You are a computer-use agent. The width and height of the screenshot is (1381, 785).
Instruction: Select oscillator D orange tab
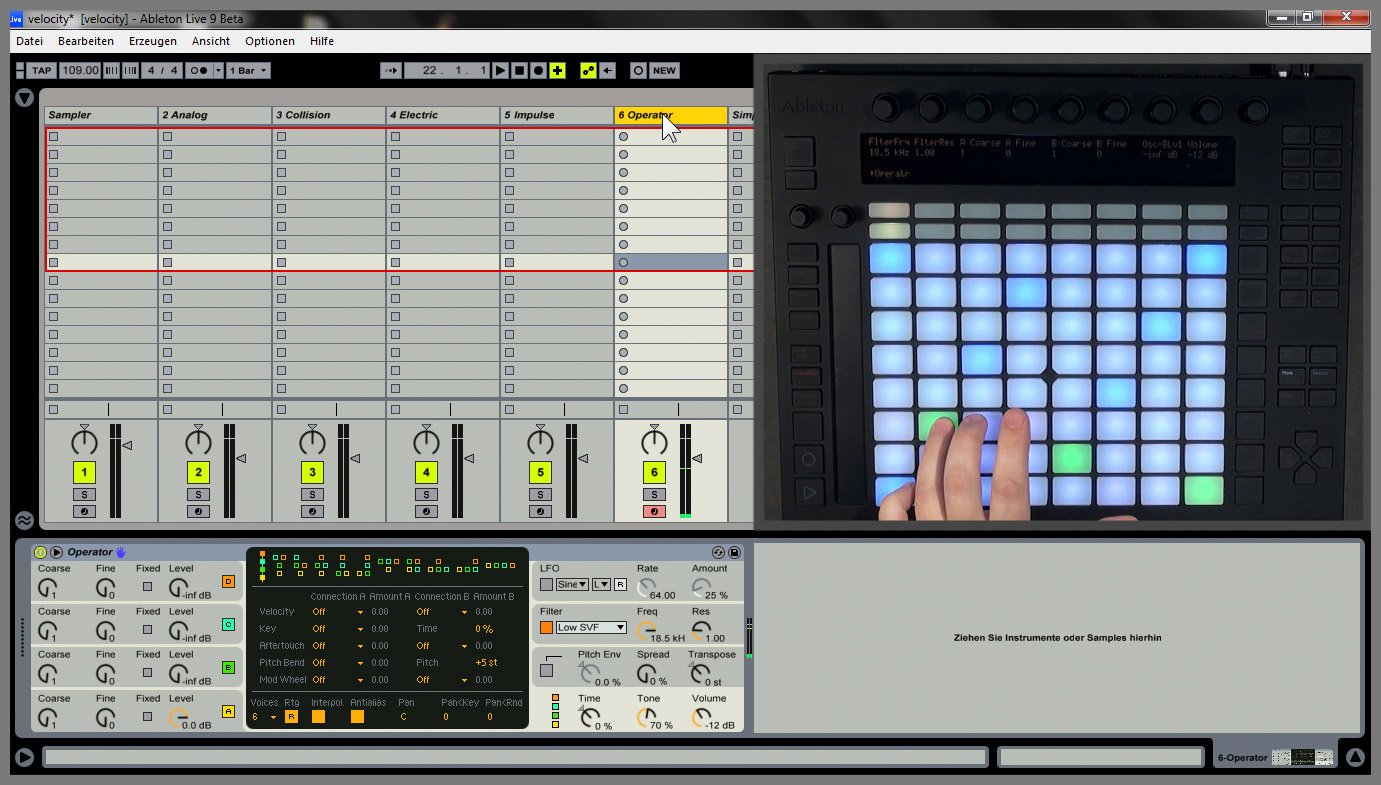[228, 581]
